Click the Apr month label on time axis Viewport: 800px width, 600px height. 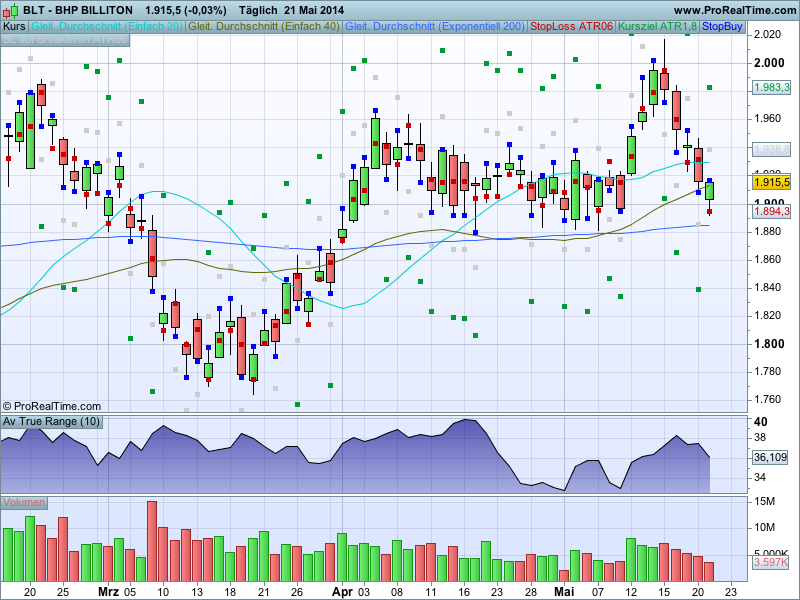coord(342,592)
